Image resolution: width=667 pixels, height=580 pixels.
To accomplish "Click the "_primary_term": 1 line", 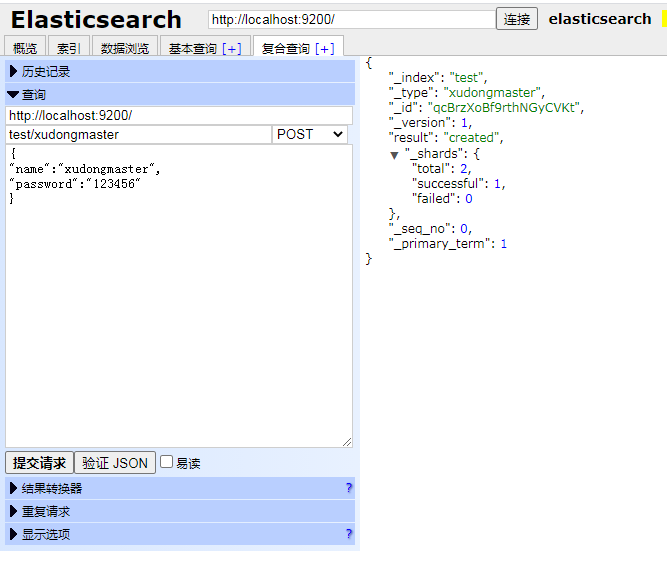I will coord(448,243).
